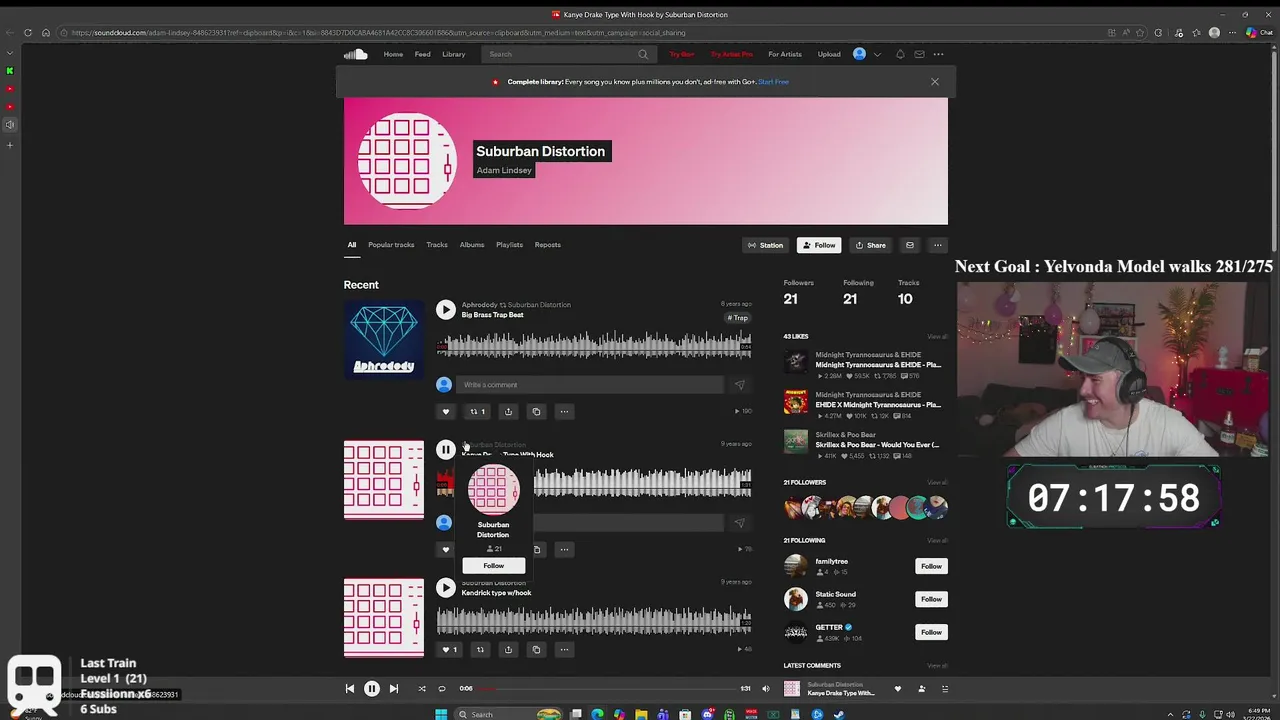Copy link of Big Brass Trap Beat
1280x720 pixels.
[x=536, y=412]
